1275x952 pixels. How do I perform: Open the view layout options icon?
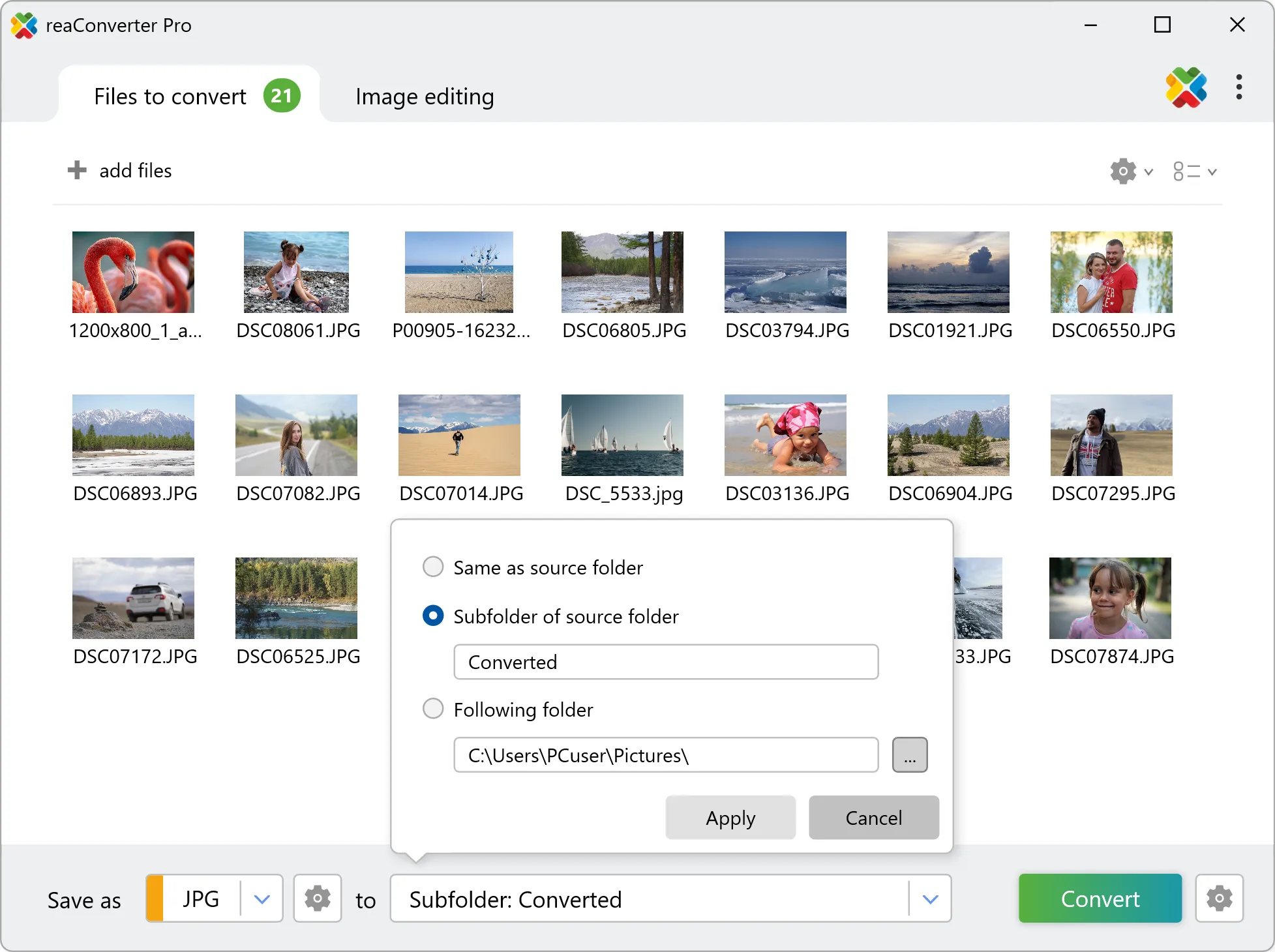[1187, 171]
